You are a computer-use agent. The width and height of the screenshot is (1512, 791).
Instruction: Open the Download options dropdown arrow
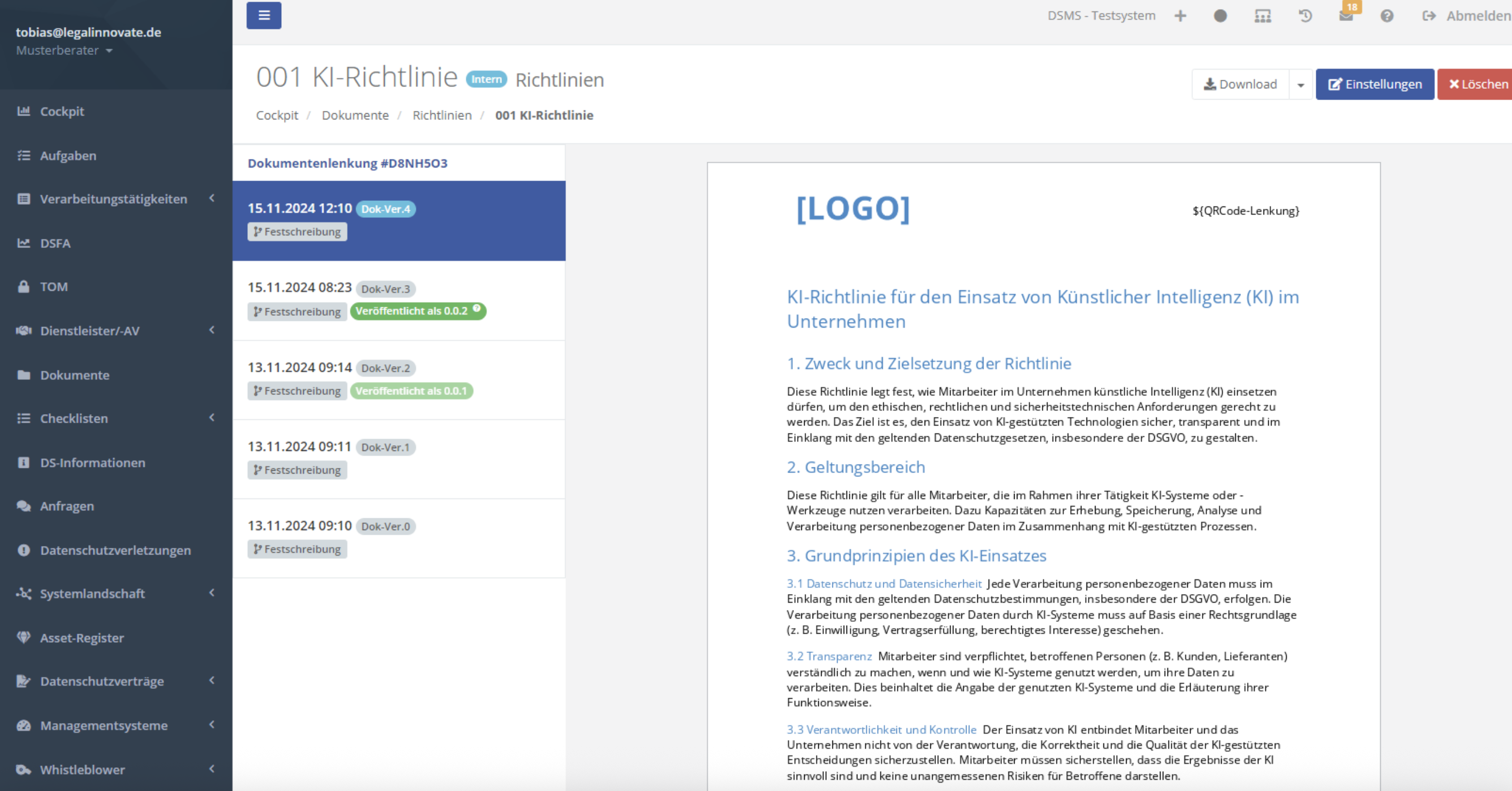[1301, 84]
